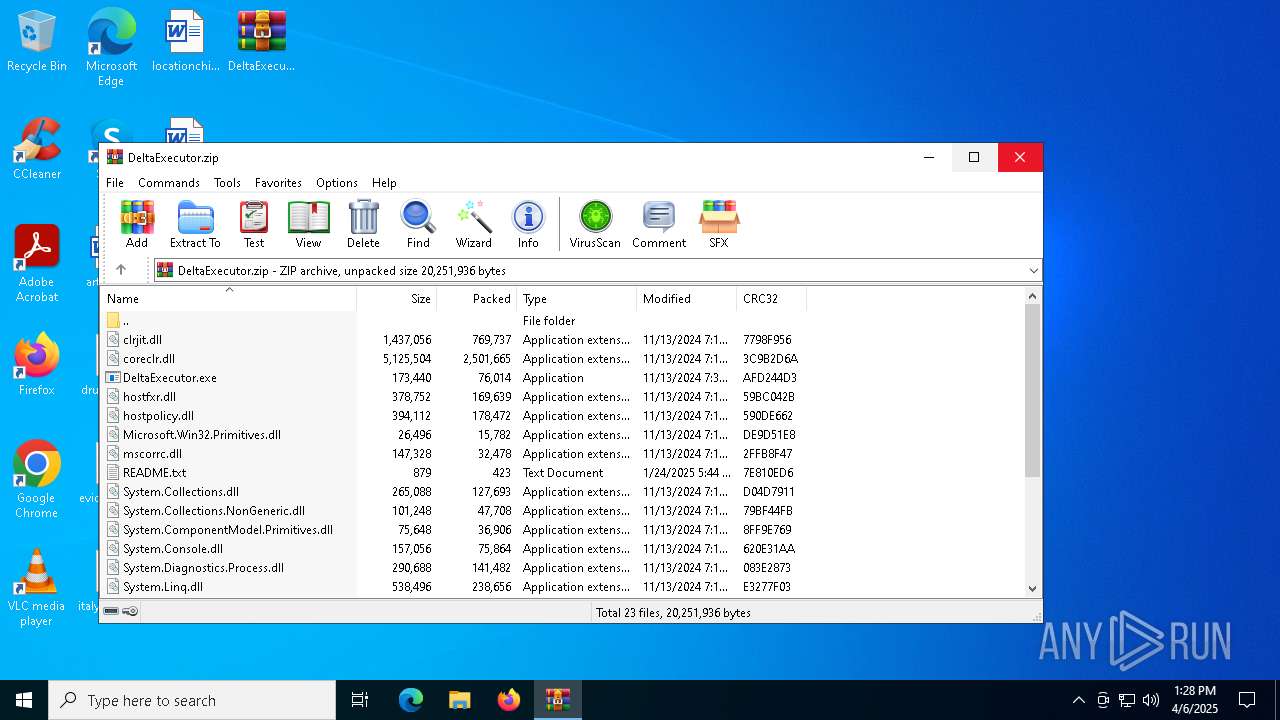Open Google Chrome desktop icon
The height and width of the screenshot is (720, 1280).
point(37,479)
